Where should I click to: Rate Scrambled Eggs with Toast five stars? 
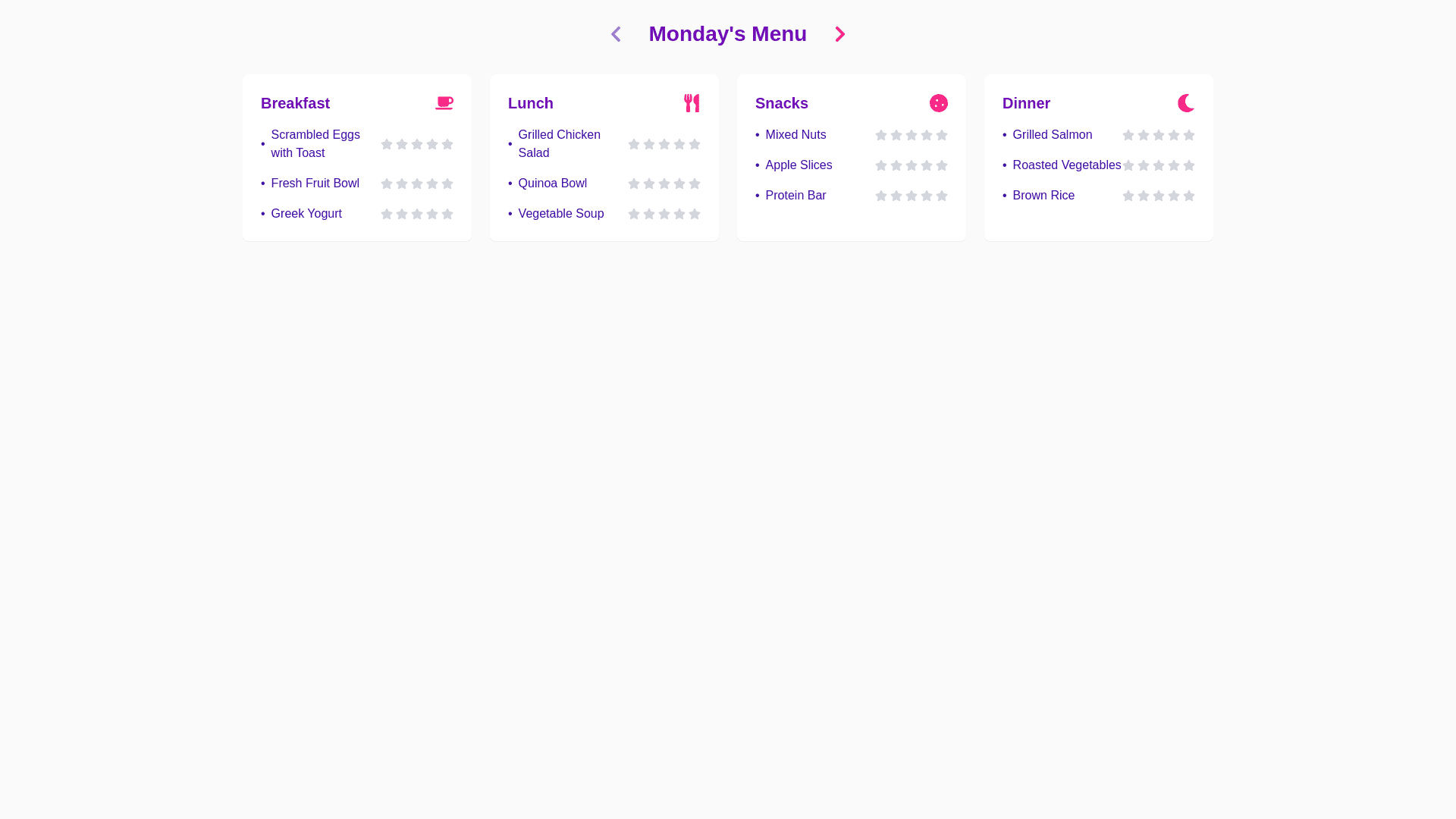447,144
